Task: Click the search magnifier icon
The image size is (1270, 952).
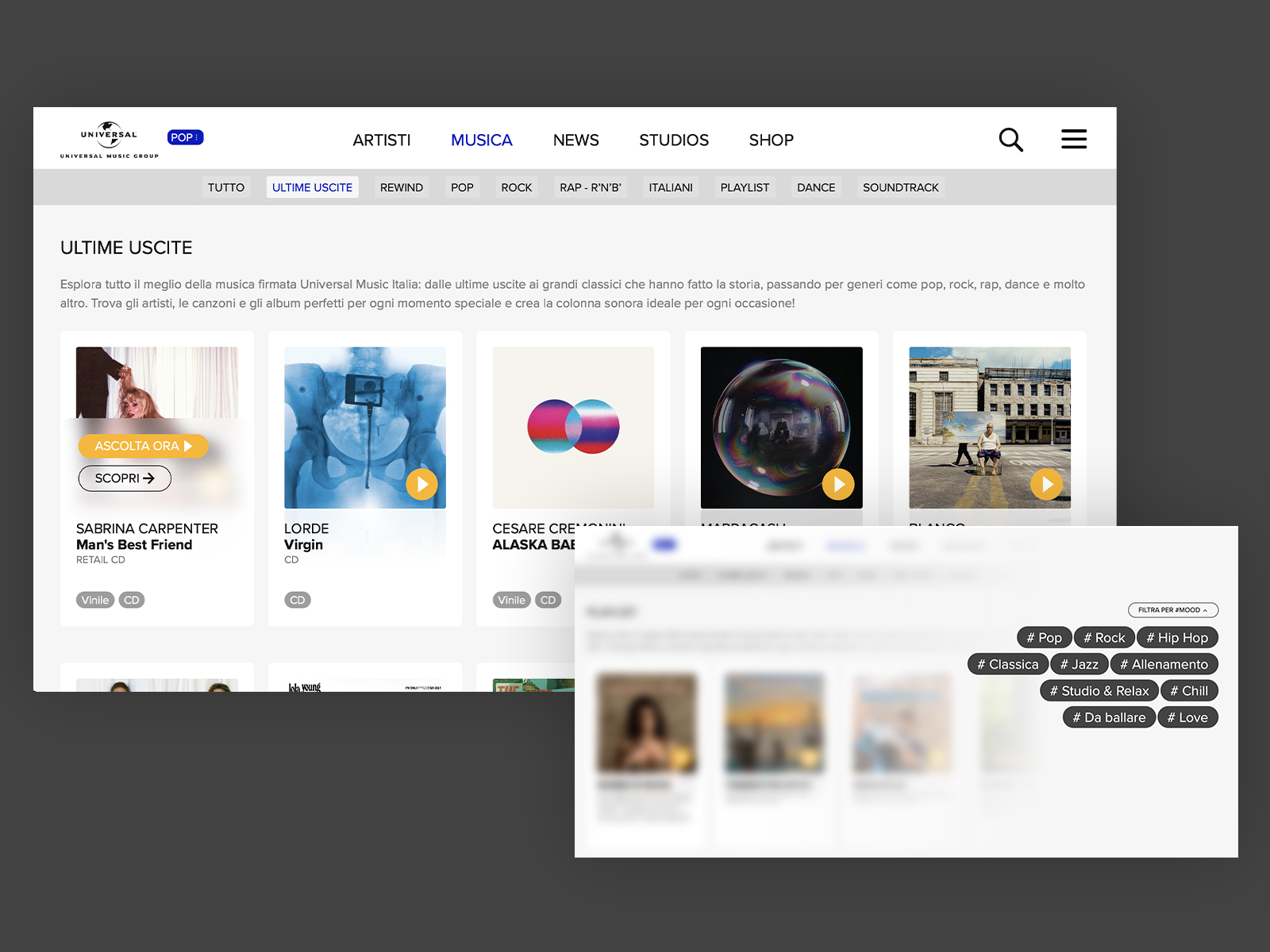Action: pos(1010,140)
